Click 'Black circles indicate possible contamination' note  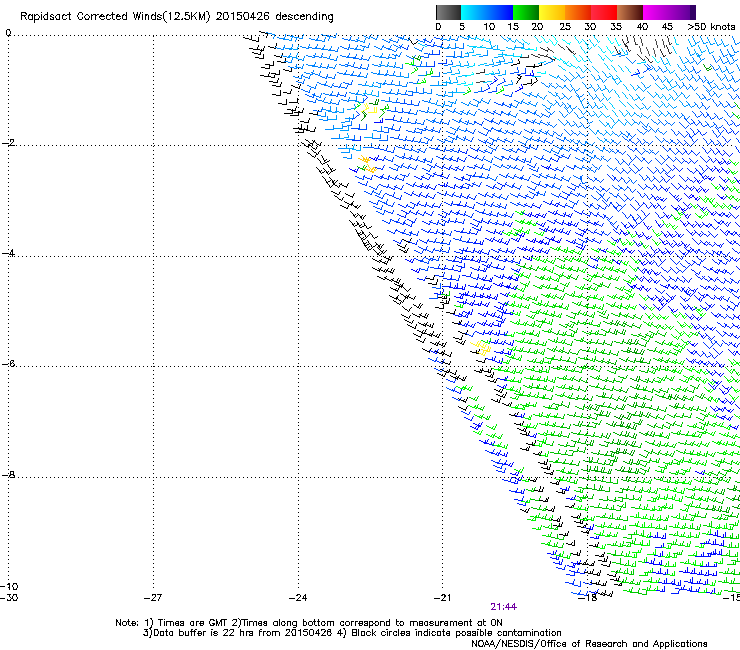coord(456,633)
